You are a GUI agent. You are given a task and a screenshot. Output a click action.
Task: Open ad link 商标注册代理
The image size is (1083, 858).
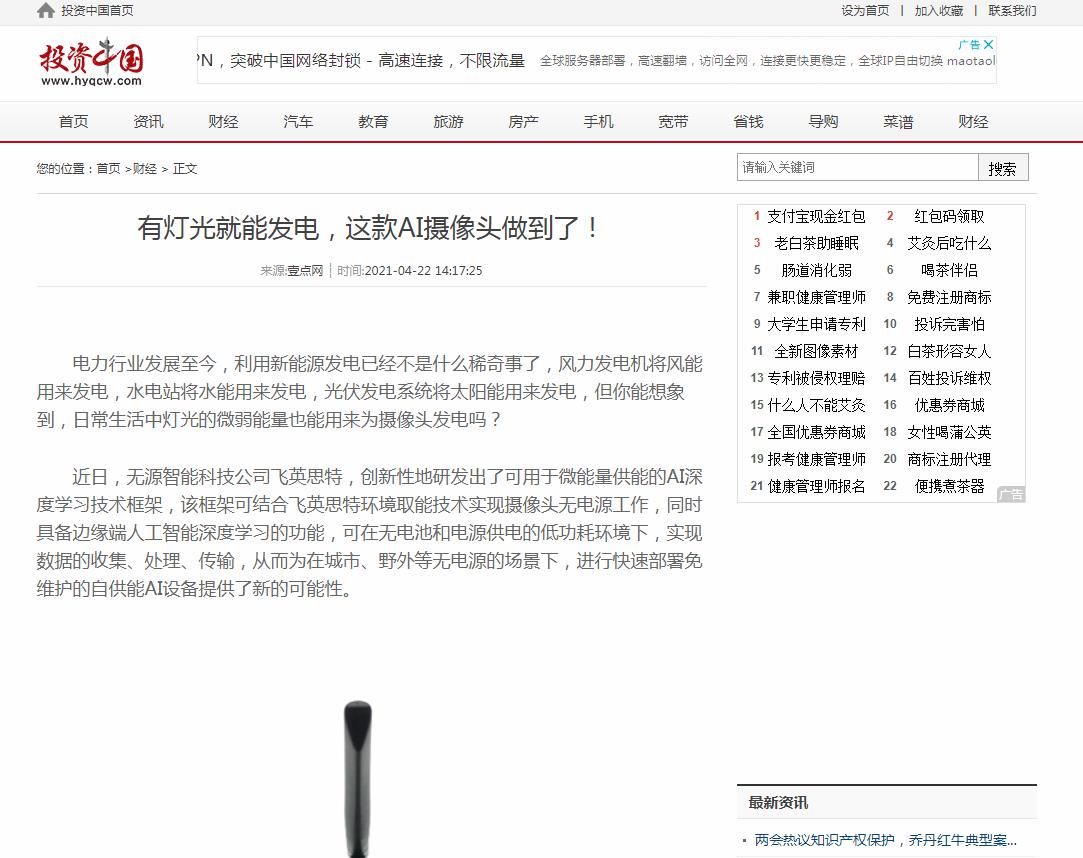click(x=949, y=459)
